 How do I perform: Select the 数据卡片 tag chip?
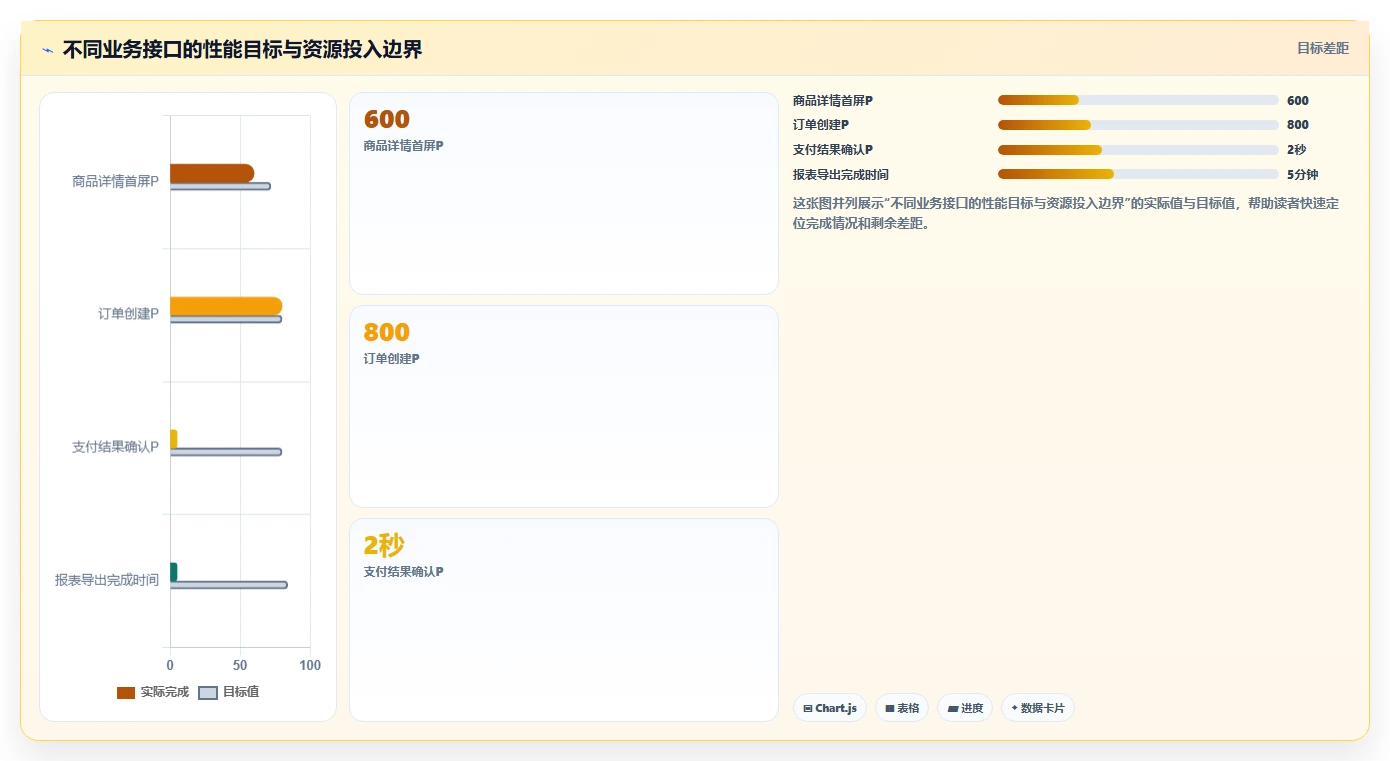(x=1038, y=708)
